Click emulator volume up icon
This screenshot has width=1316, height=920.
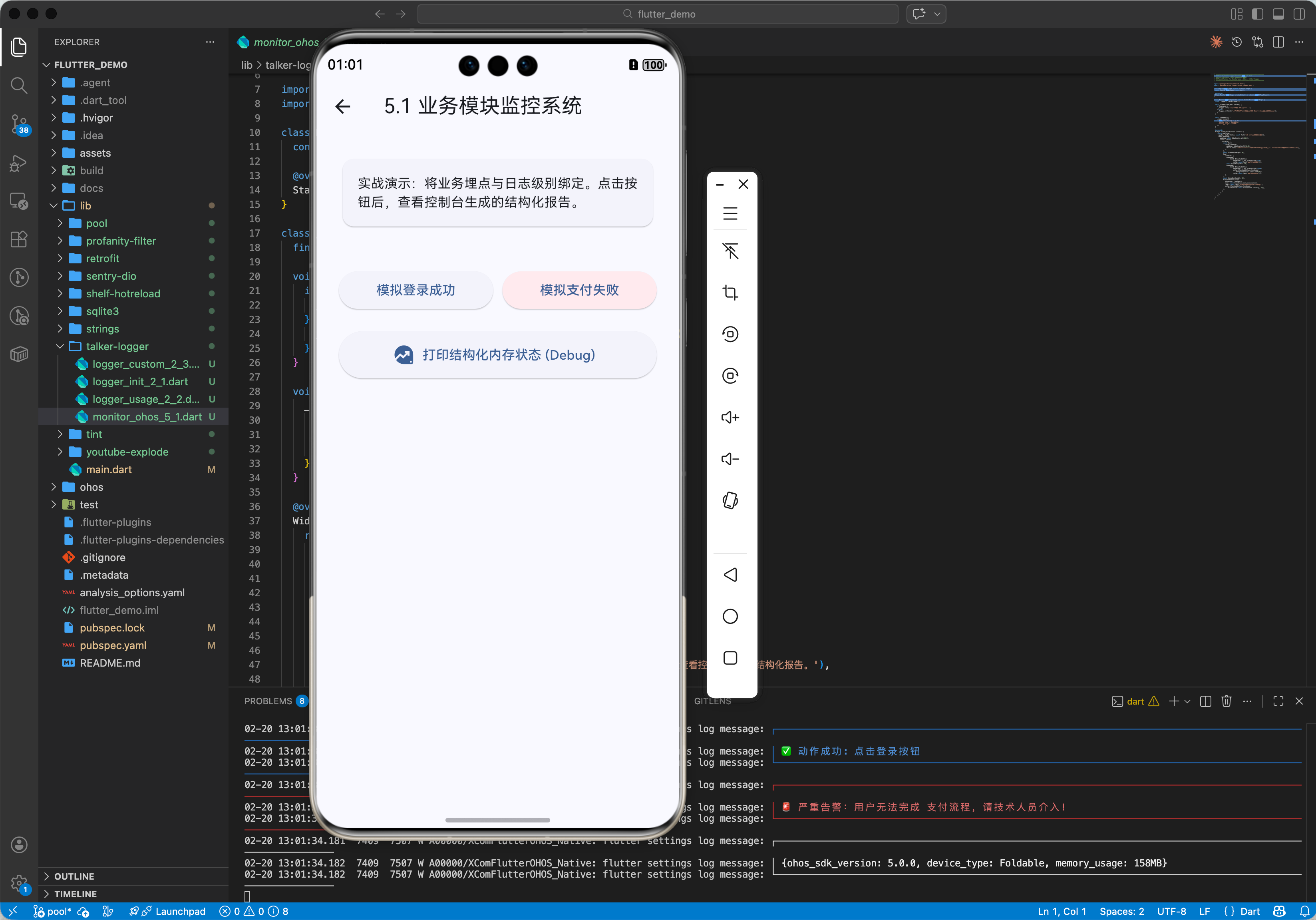point(730,417)
